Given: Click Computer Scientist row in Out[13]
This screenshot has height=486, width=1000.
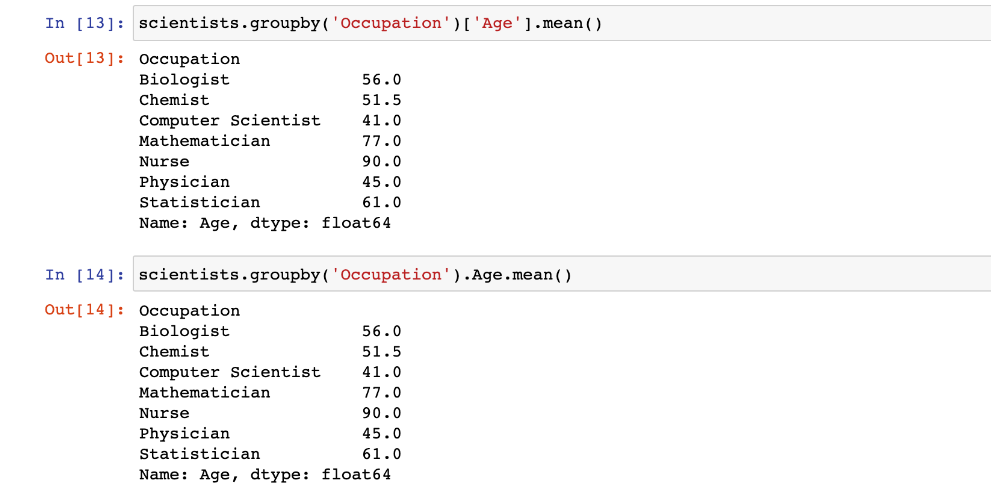Looking at the screenshot, I should click(270, 121).
